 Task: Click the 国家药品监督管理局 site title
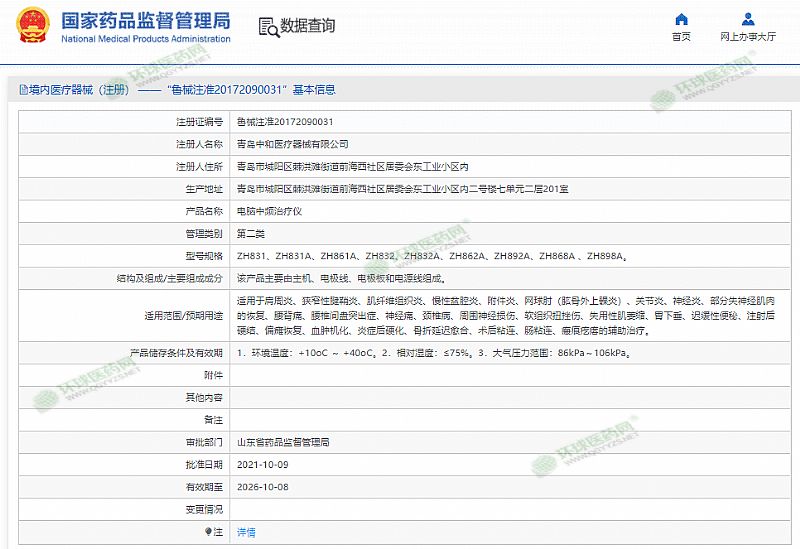[145, 20]
